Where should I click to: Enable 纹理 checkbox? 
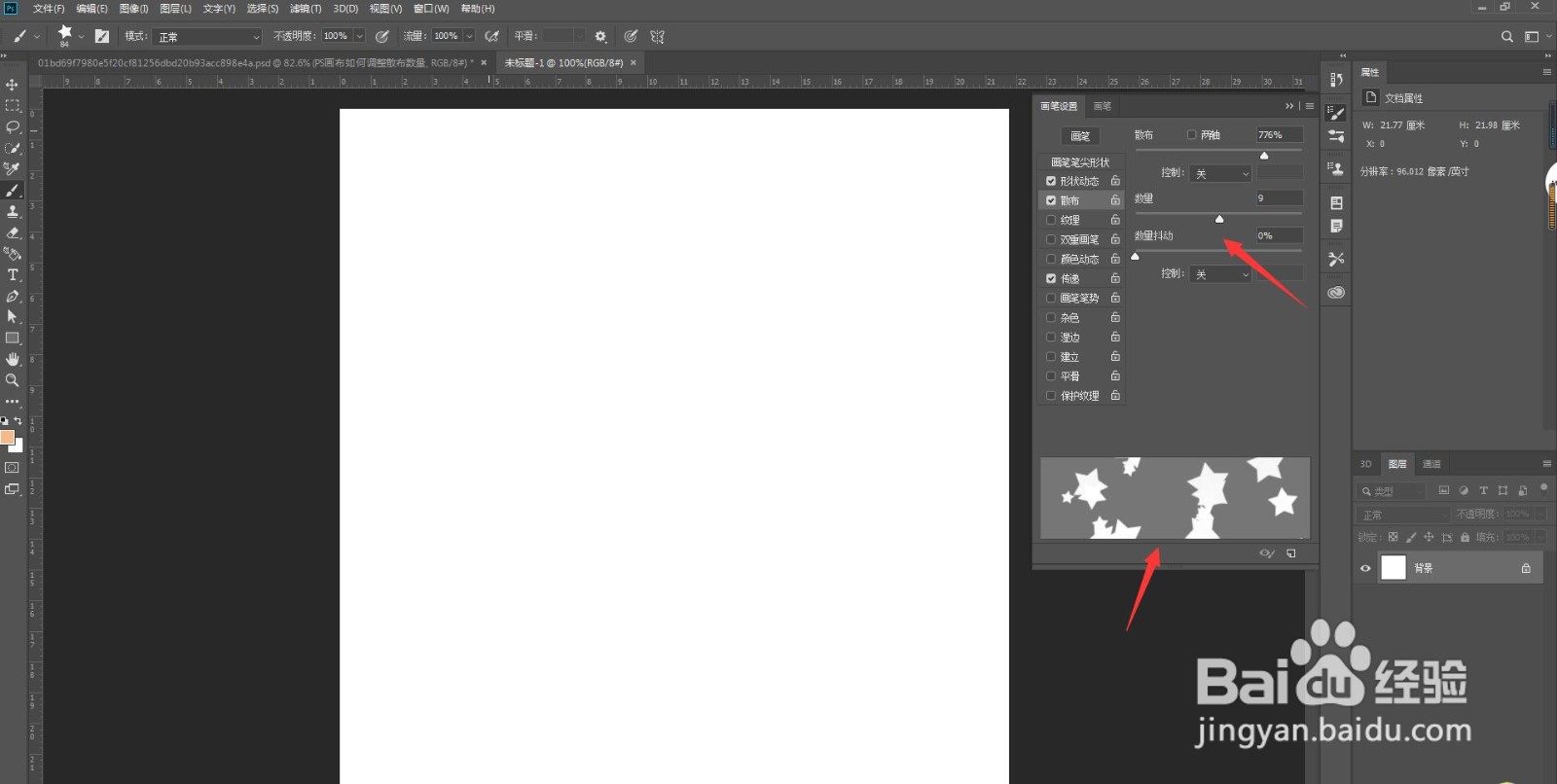1051,220
